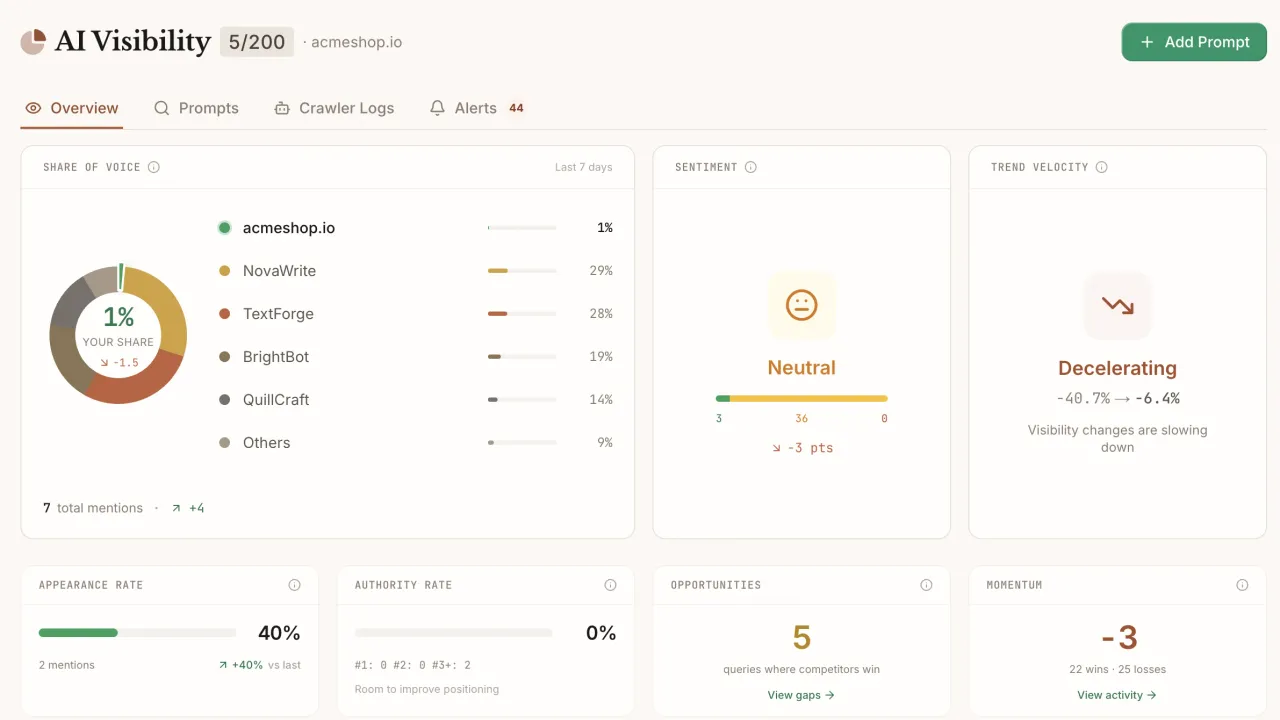The width and height of the screenshot is (1280, 720).
Task: Click the momentum value -3
Action: [1118, 637]
